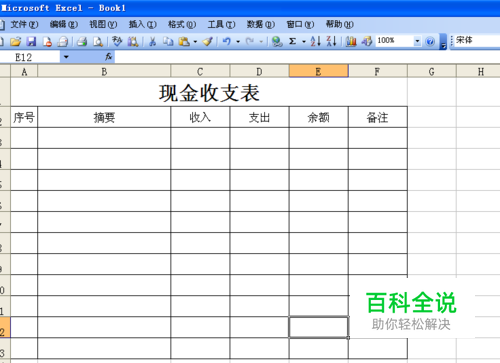
Task: Sort descending with the Z-A icon
Action: click(x=331, y=41)
